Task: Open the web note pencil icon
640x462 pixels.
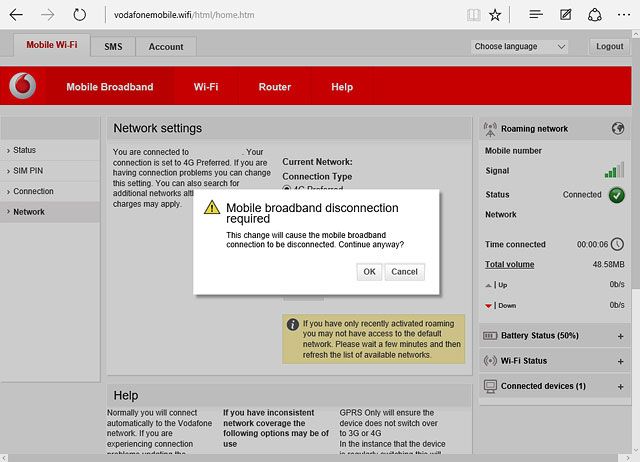Action: click(566, 15)
